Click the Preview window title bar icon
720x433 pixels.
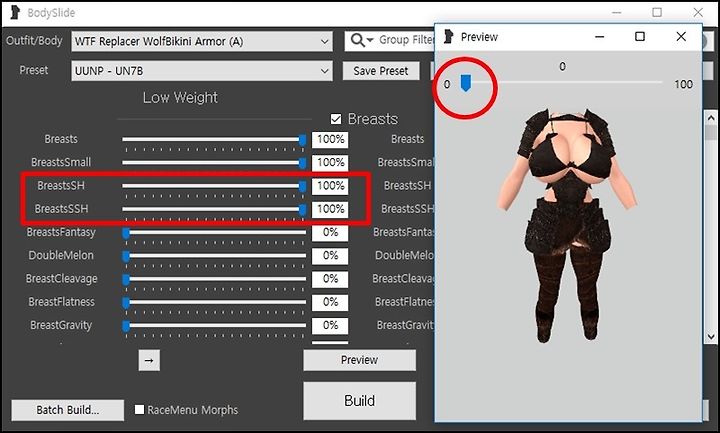(449, 36)
